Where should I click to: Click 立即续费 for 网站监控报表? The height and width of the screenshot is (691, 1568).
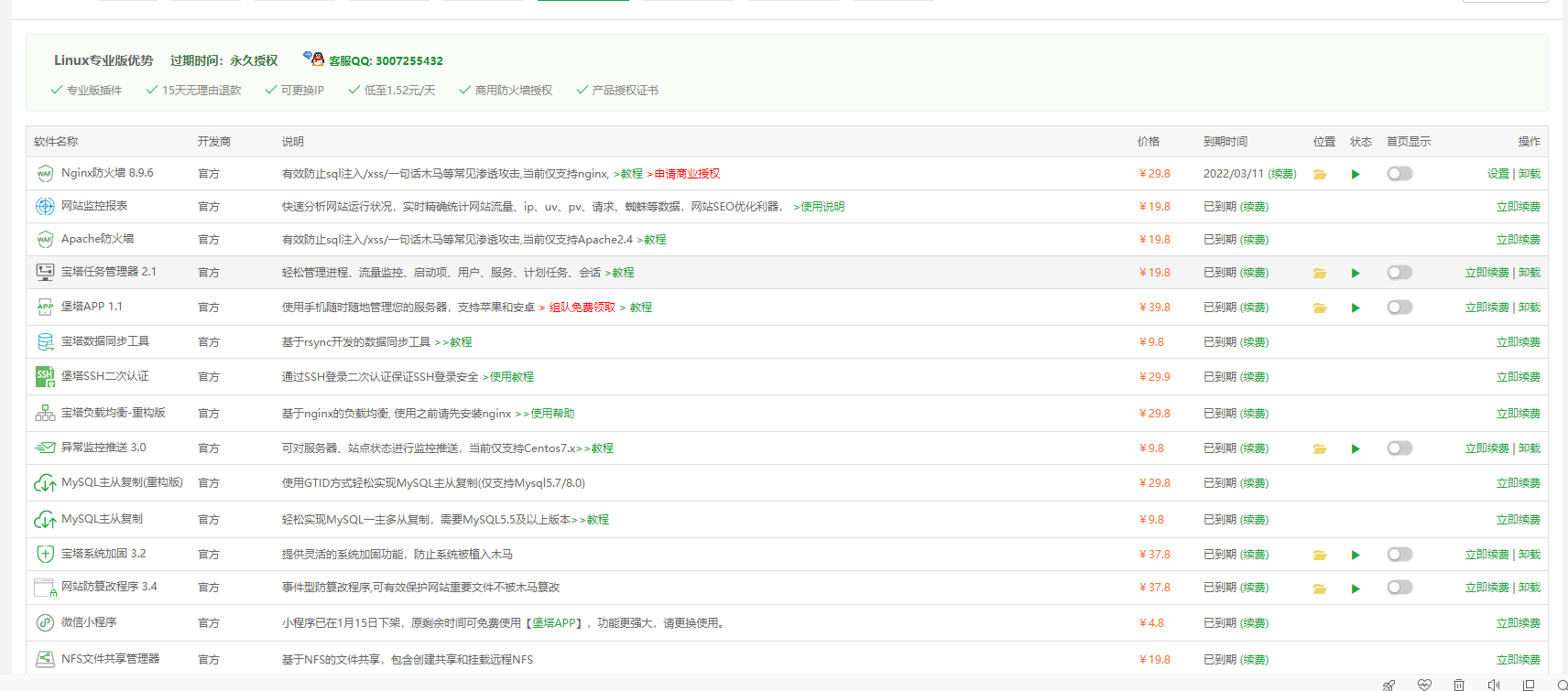click(1519, 206)
